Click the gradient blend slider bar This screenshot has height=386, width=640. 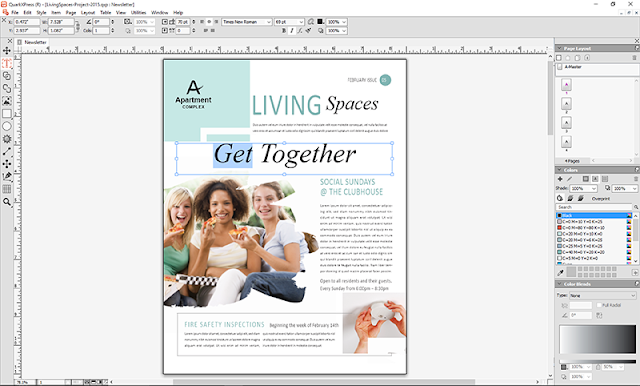pos(598,361)
